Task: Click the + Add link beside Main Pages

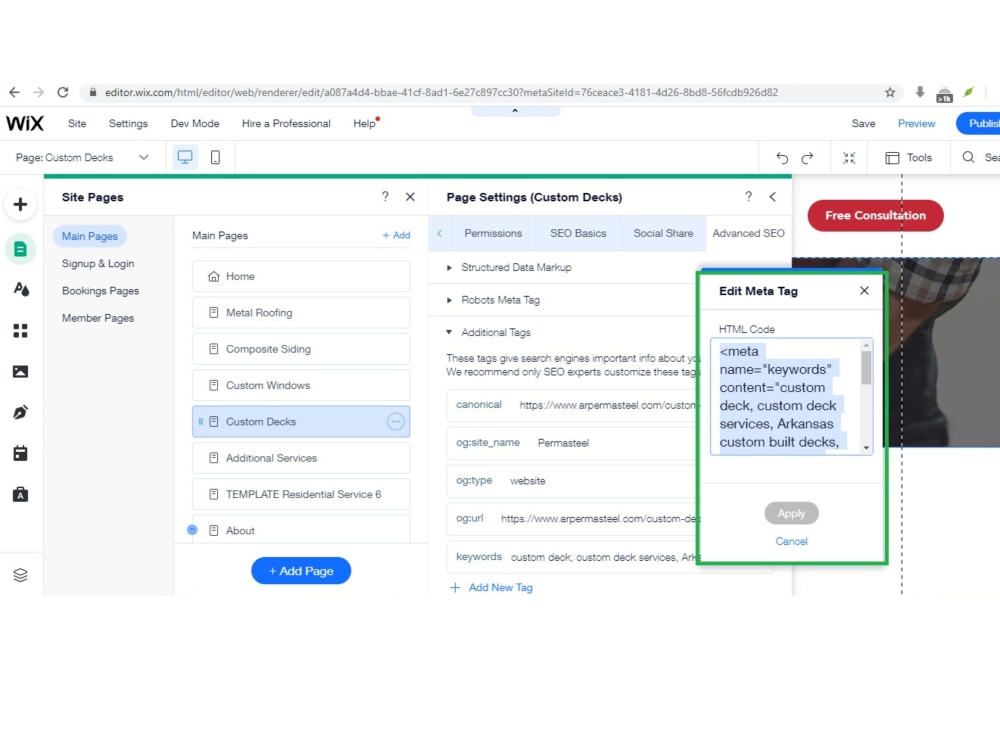Action: point(396,235)
